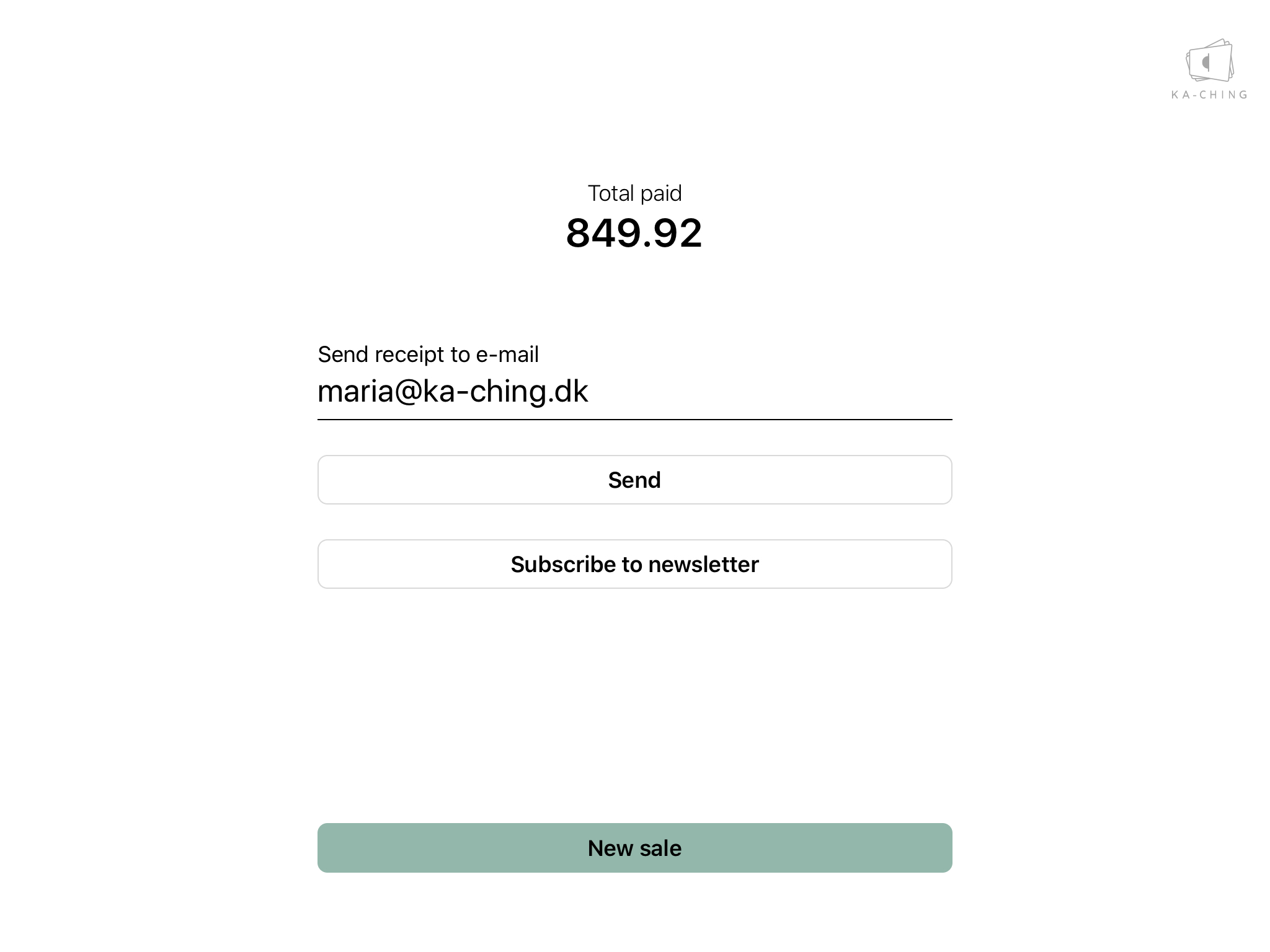Screen dimensions: 1270x952
Task: Click the underline of the e-mail field
Action: [x=634, y=420]
